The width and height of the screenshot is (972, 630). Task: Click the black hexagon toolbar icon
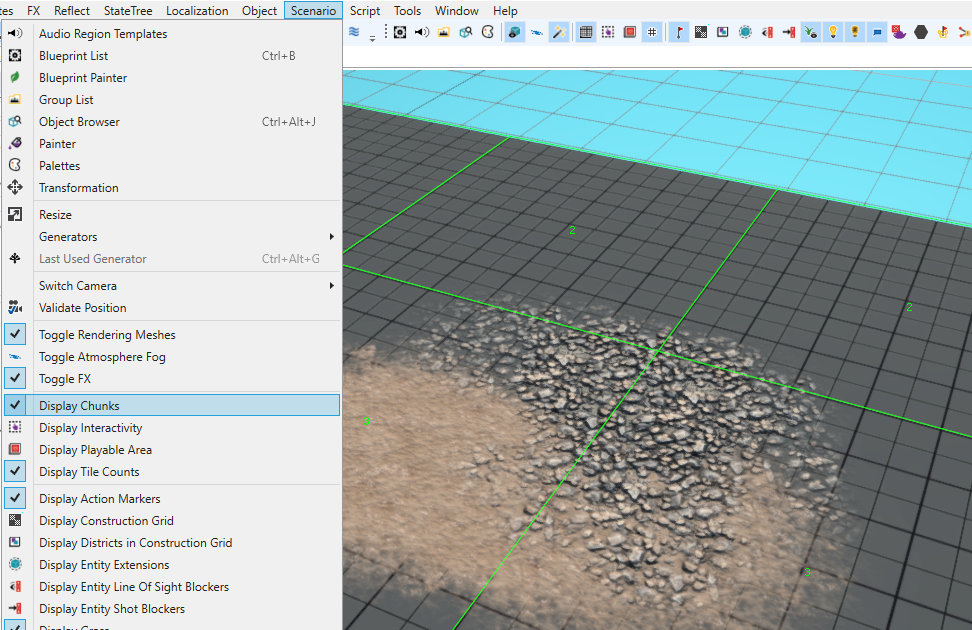[x=921, y=32]
